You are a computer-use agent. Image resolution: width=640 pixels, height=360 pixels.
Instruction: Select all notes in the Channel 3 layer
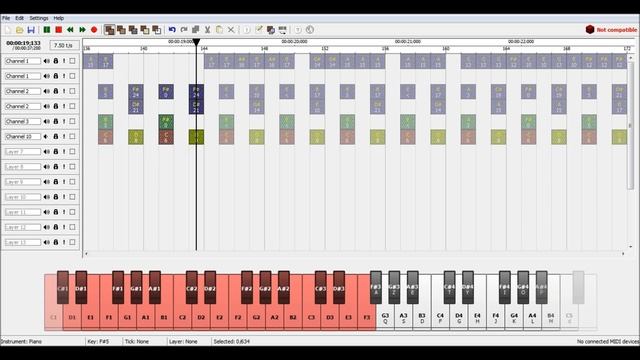coord(72,121)
